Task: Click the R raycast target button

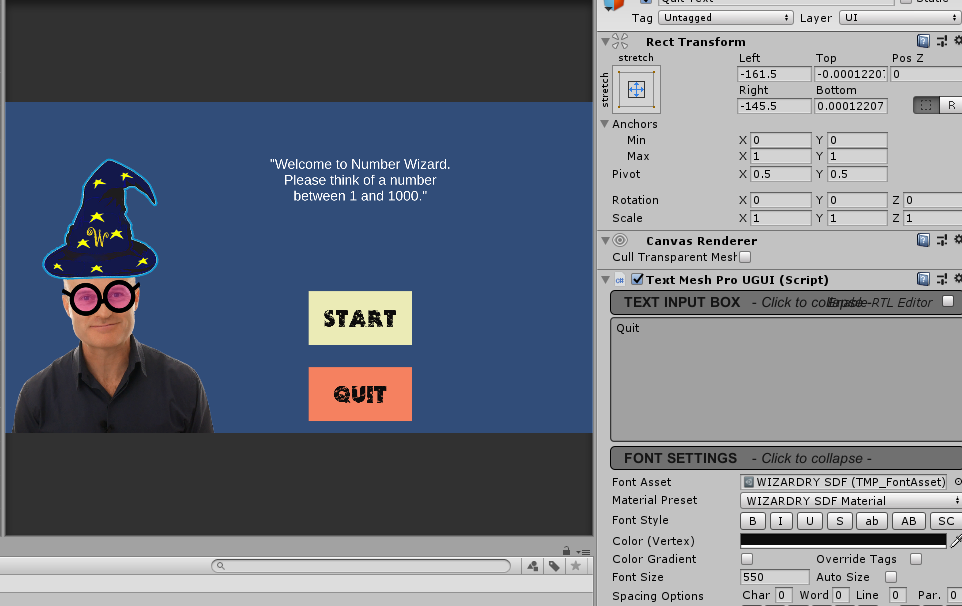Action: click(950, 105)
